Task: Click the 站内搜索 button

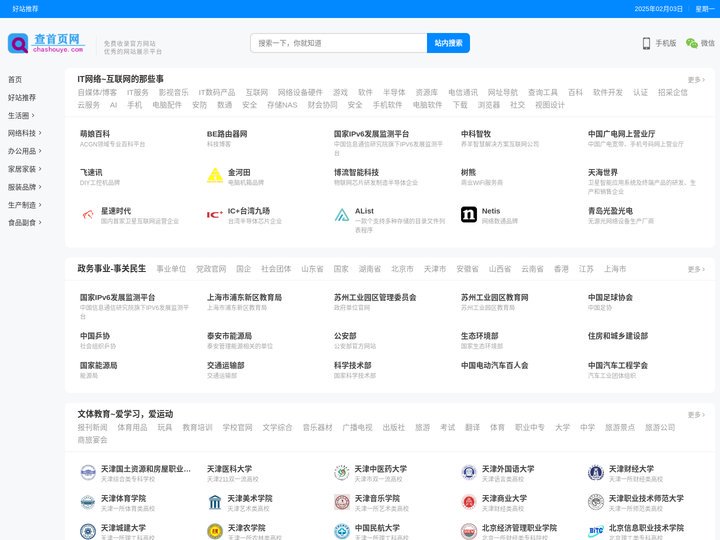Action: [x=448, y=43]
